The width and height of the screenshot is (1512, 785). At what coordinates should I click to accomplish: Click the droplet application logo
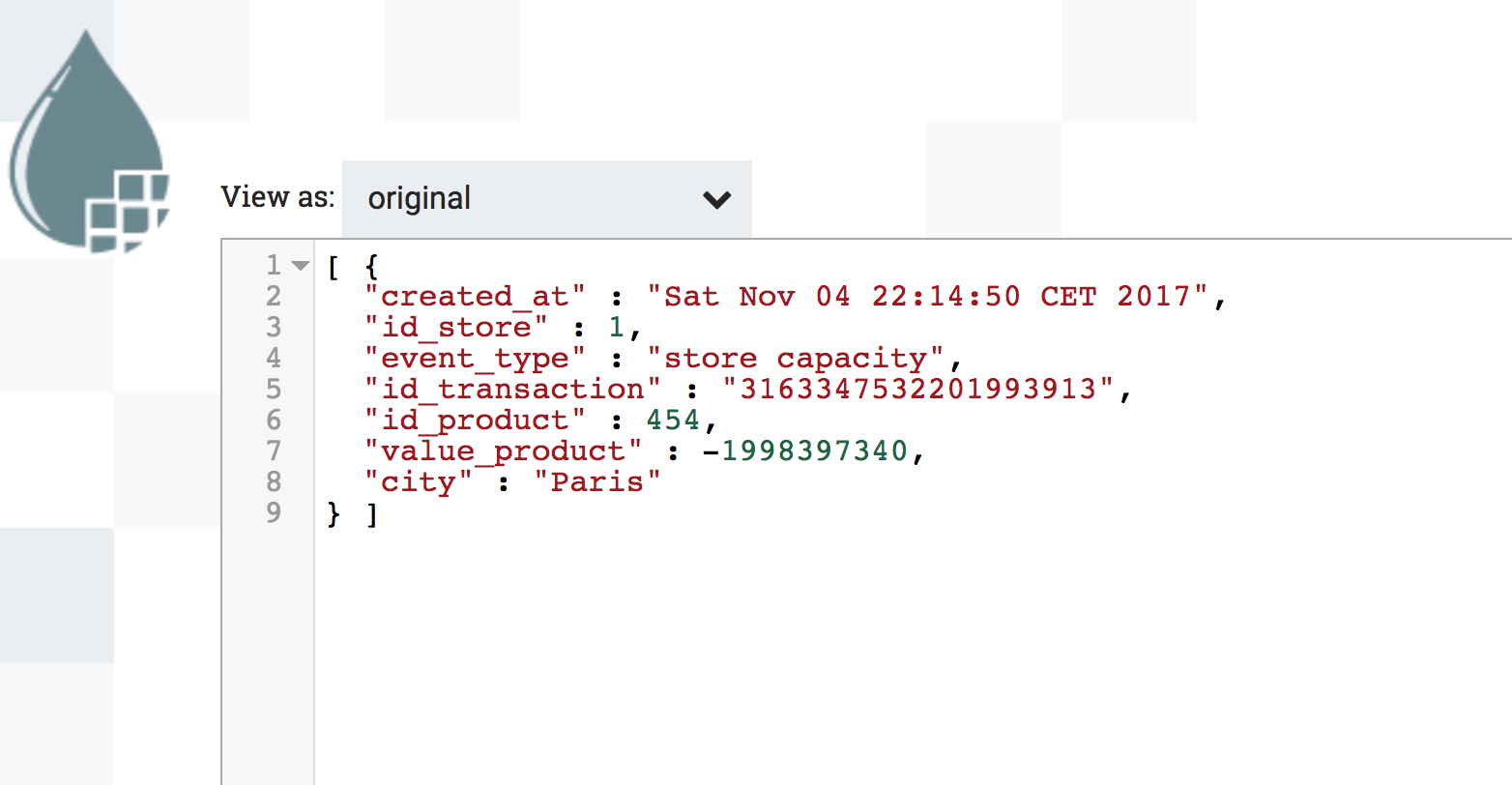tap(87, 135)
